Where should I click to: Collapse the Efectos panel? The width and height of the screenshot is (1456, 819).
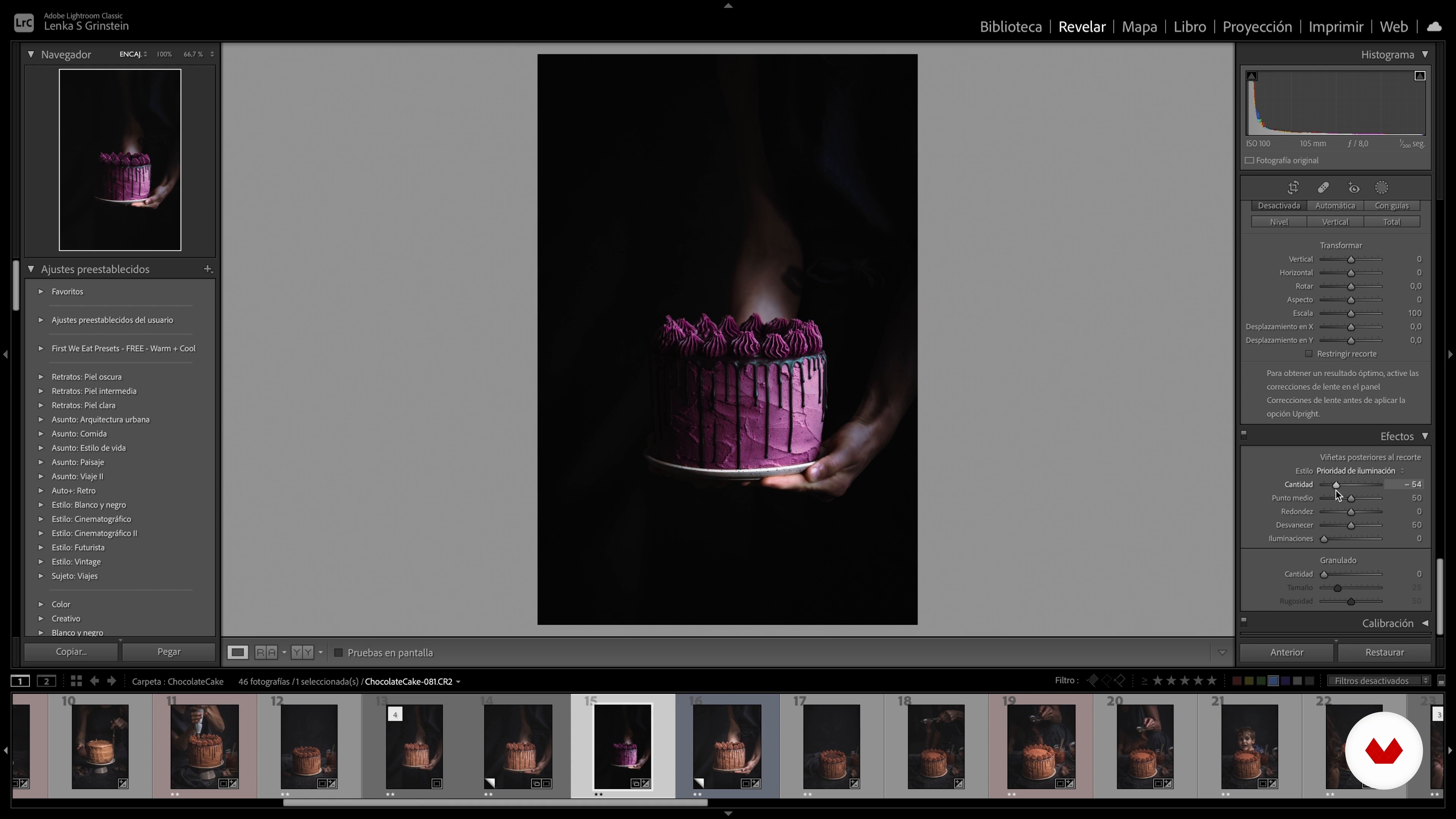tap(1425, 436)
